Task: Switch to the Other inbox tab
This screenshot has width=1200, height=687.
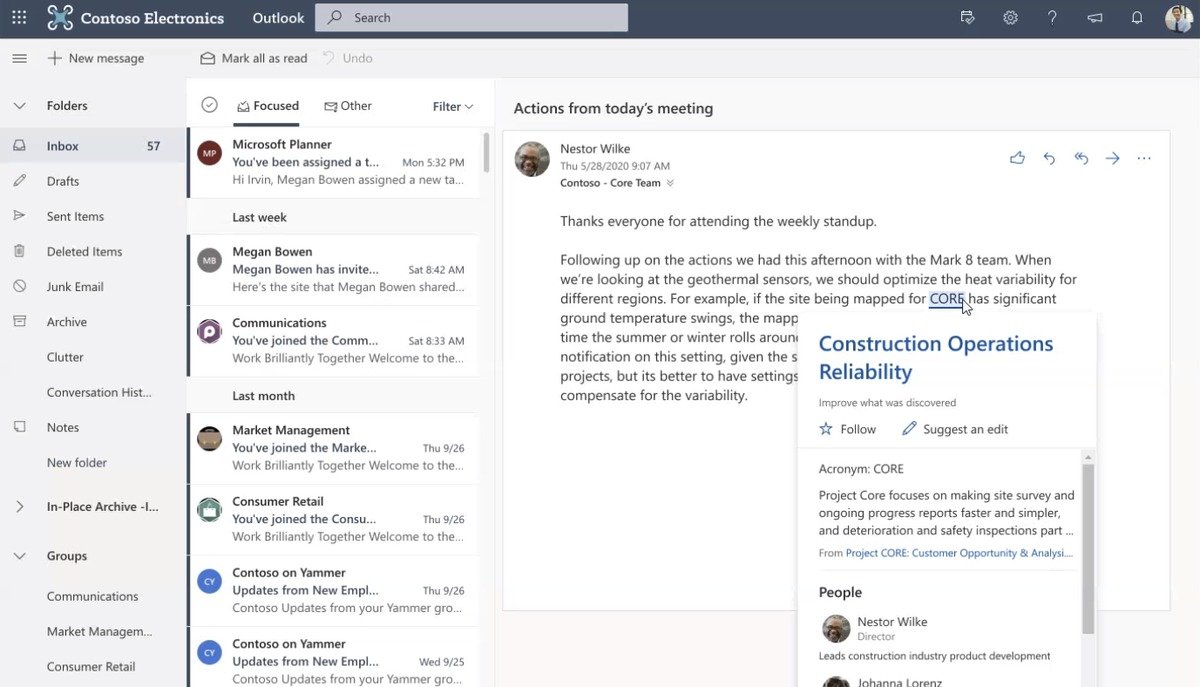Action: point(347,105)
